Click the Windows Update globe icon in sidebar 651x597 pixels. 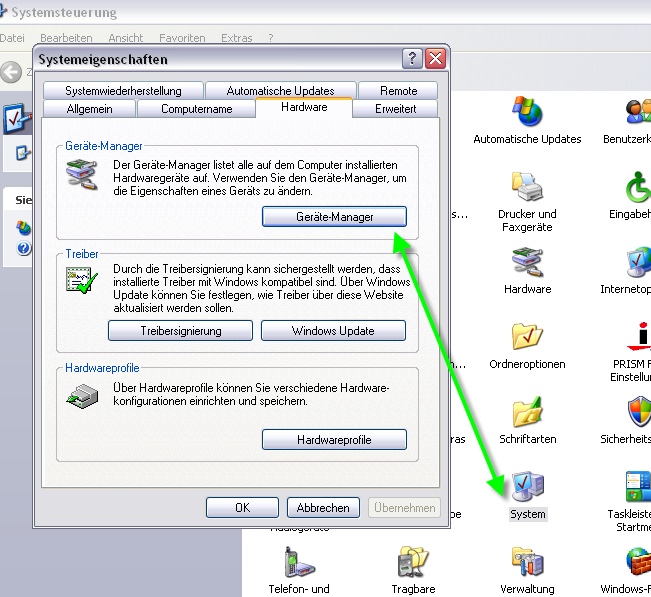click(x=23, y=228)
